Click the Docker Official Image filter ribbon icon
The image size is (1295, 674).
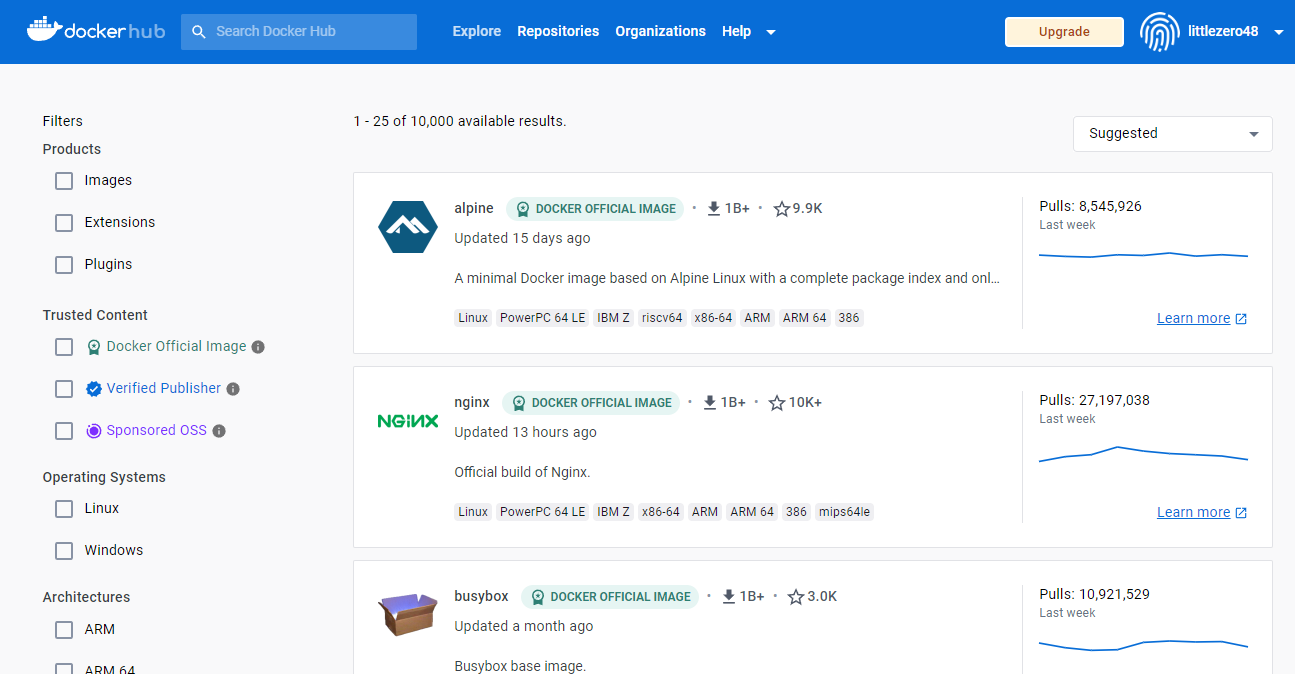tap(94, 347)
